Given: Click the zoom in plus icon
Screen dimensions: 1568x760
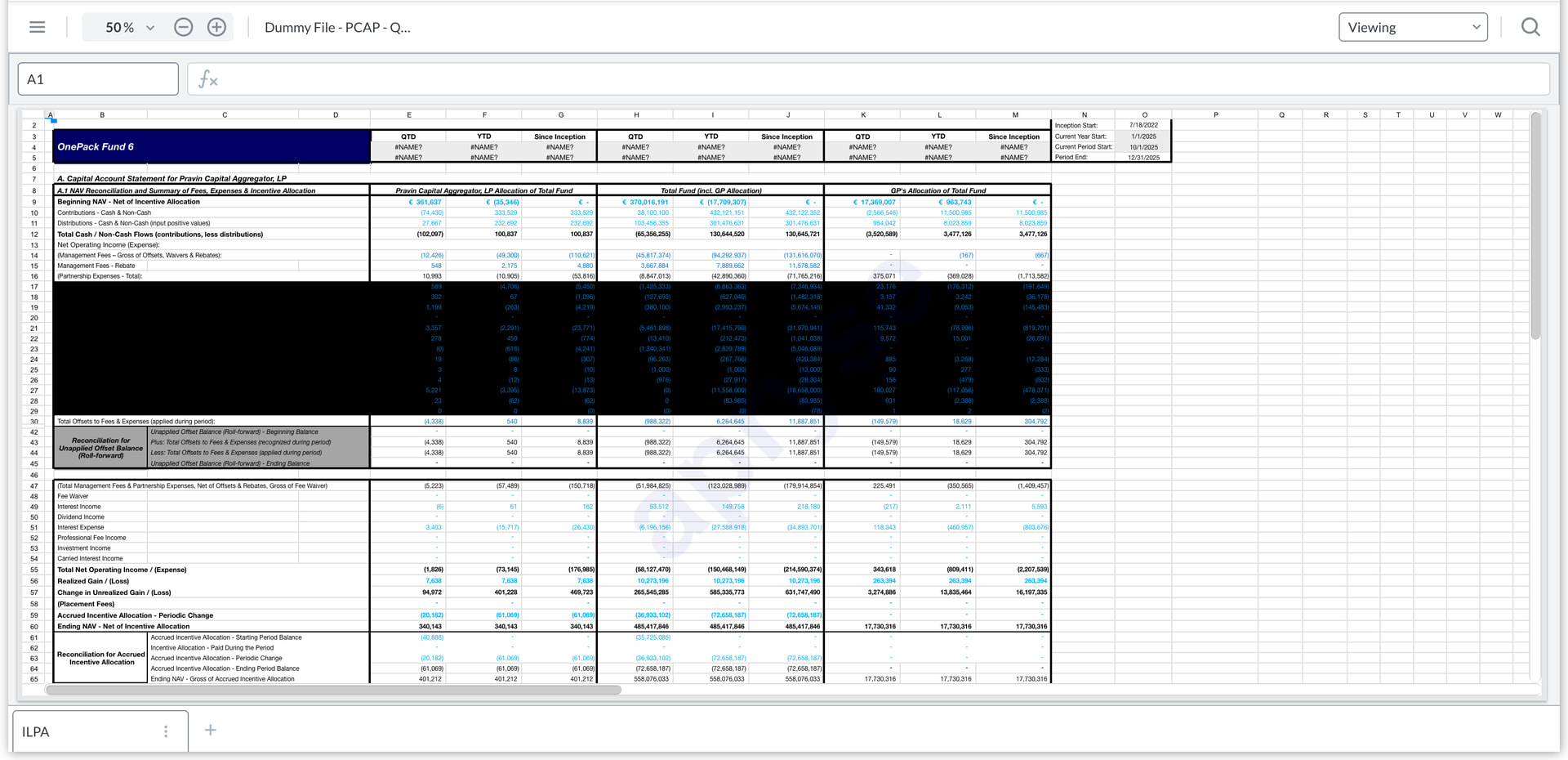Looking at the screenshot, I should pos(216,27).
